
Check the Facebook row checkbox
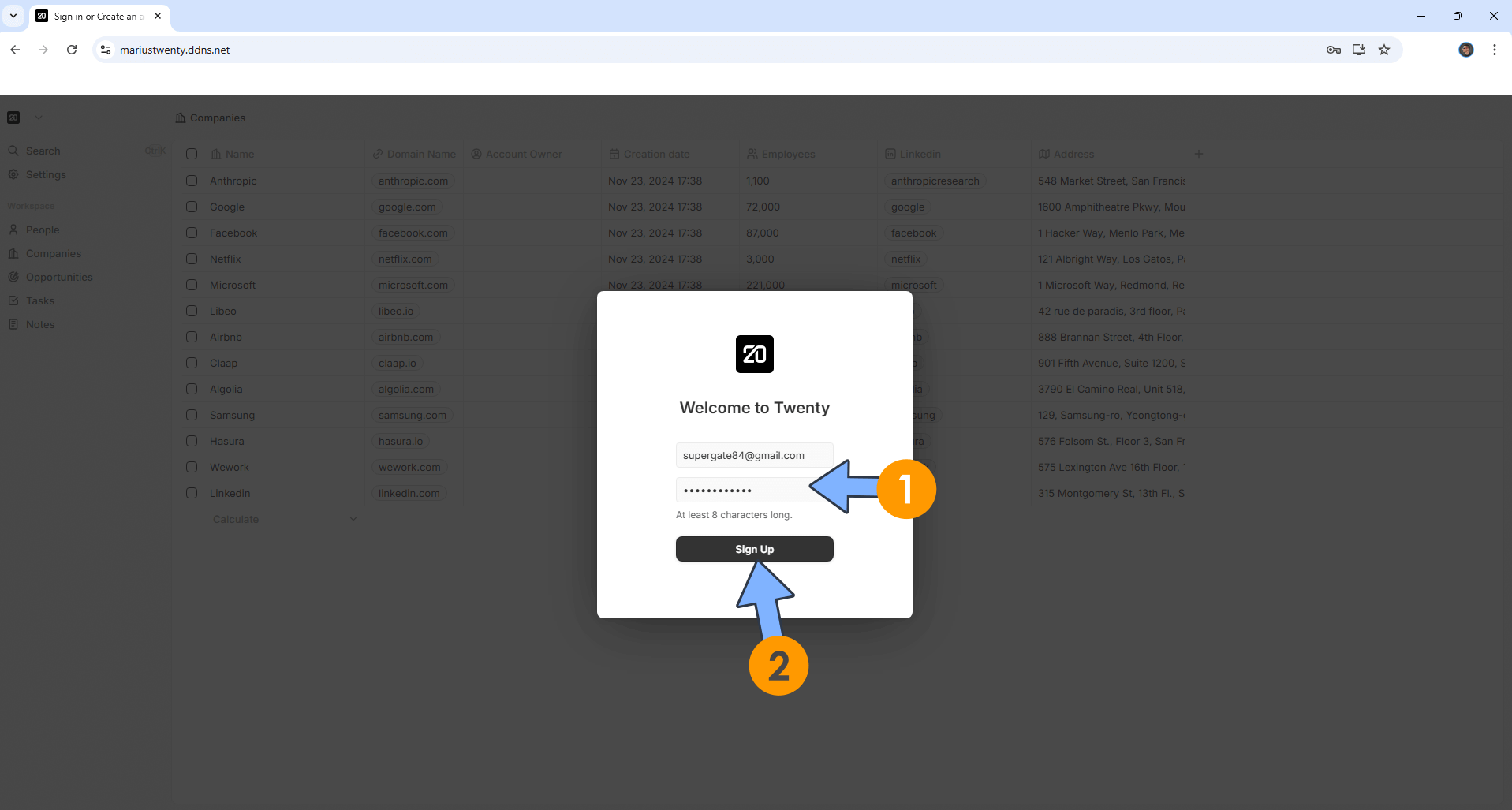192,233
